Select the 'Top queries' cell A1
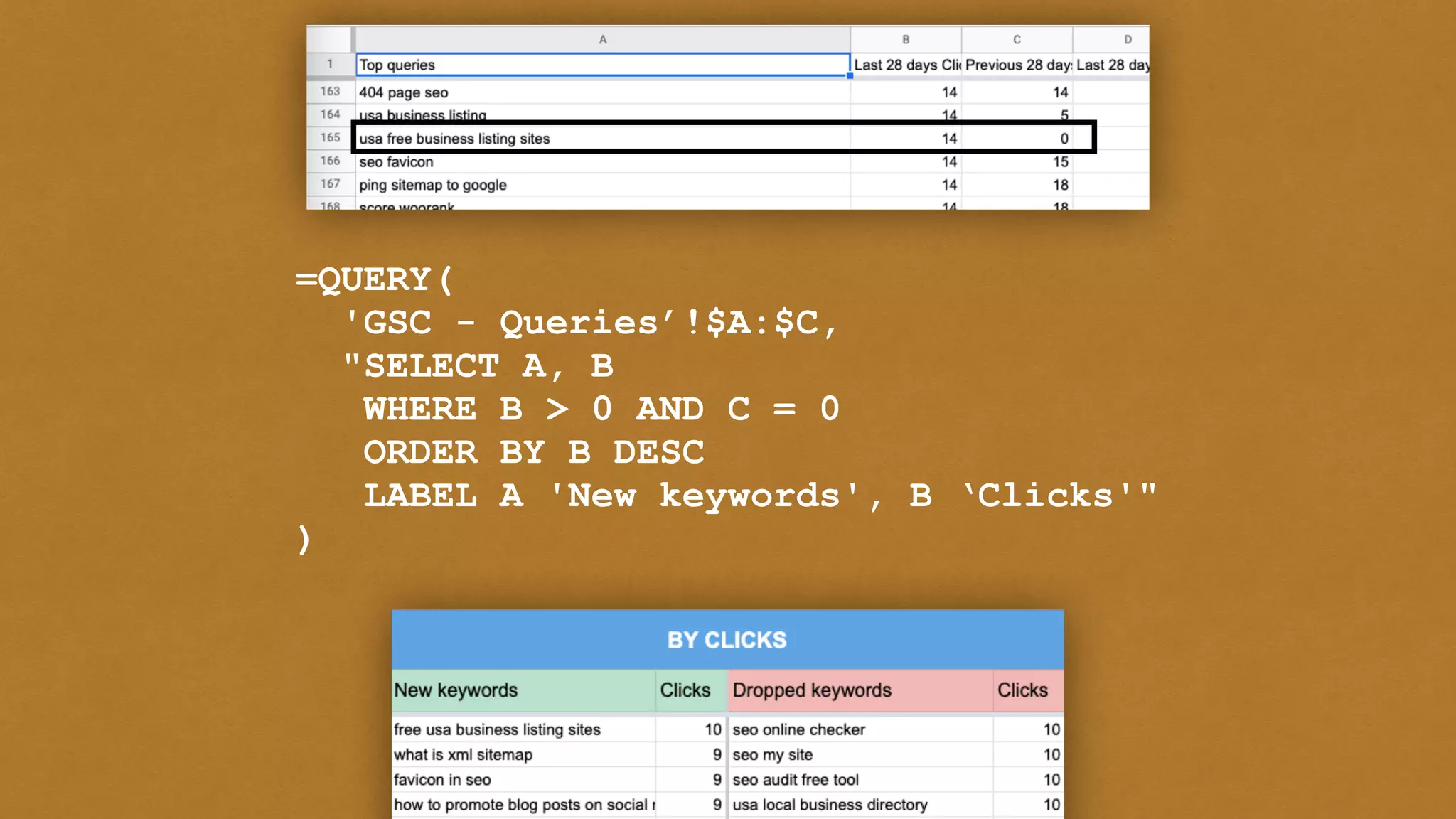 click(x=602, y=65)
